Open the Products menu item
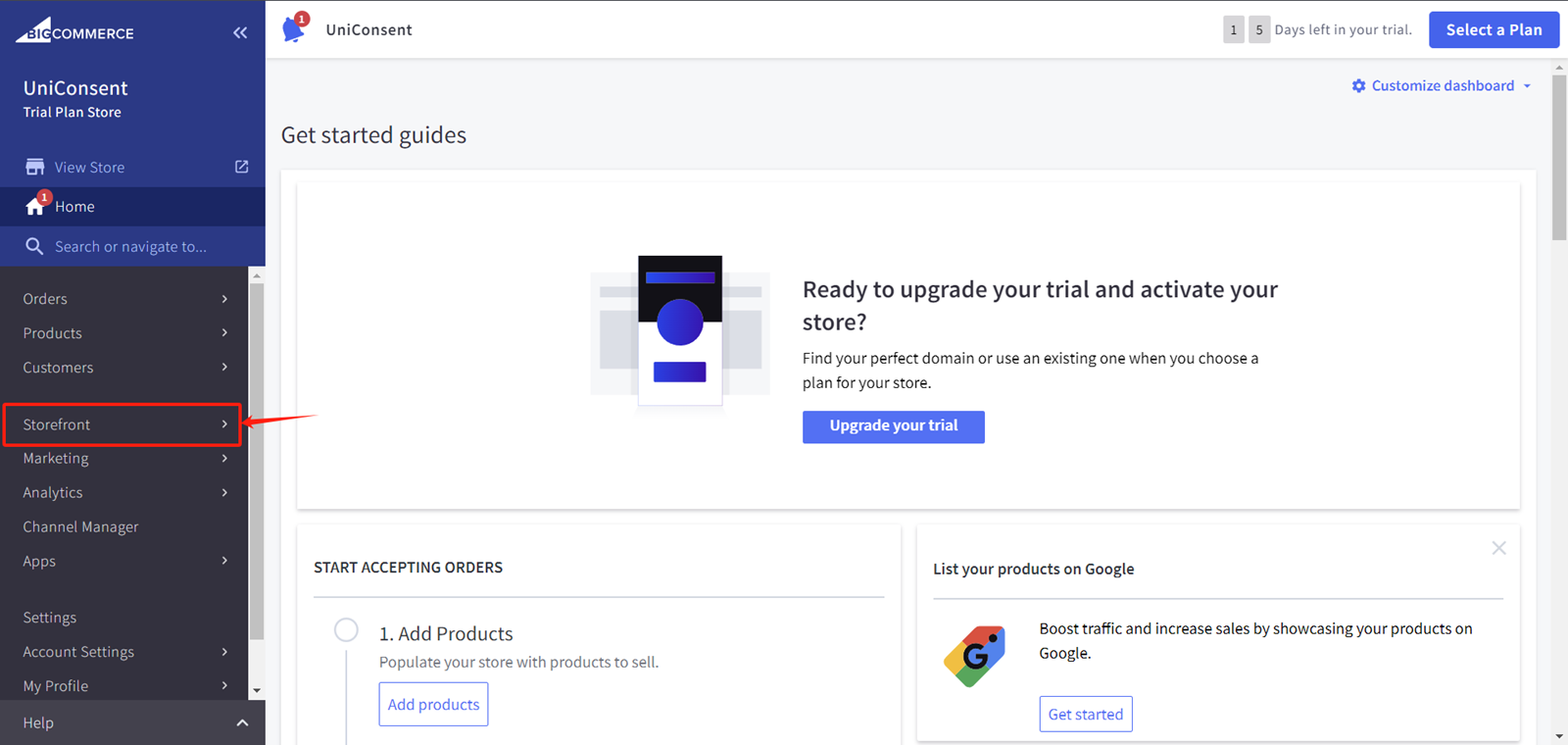1568x745 pixels. coord(124,333)
